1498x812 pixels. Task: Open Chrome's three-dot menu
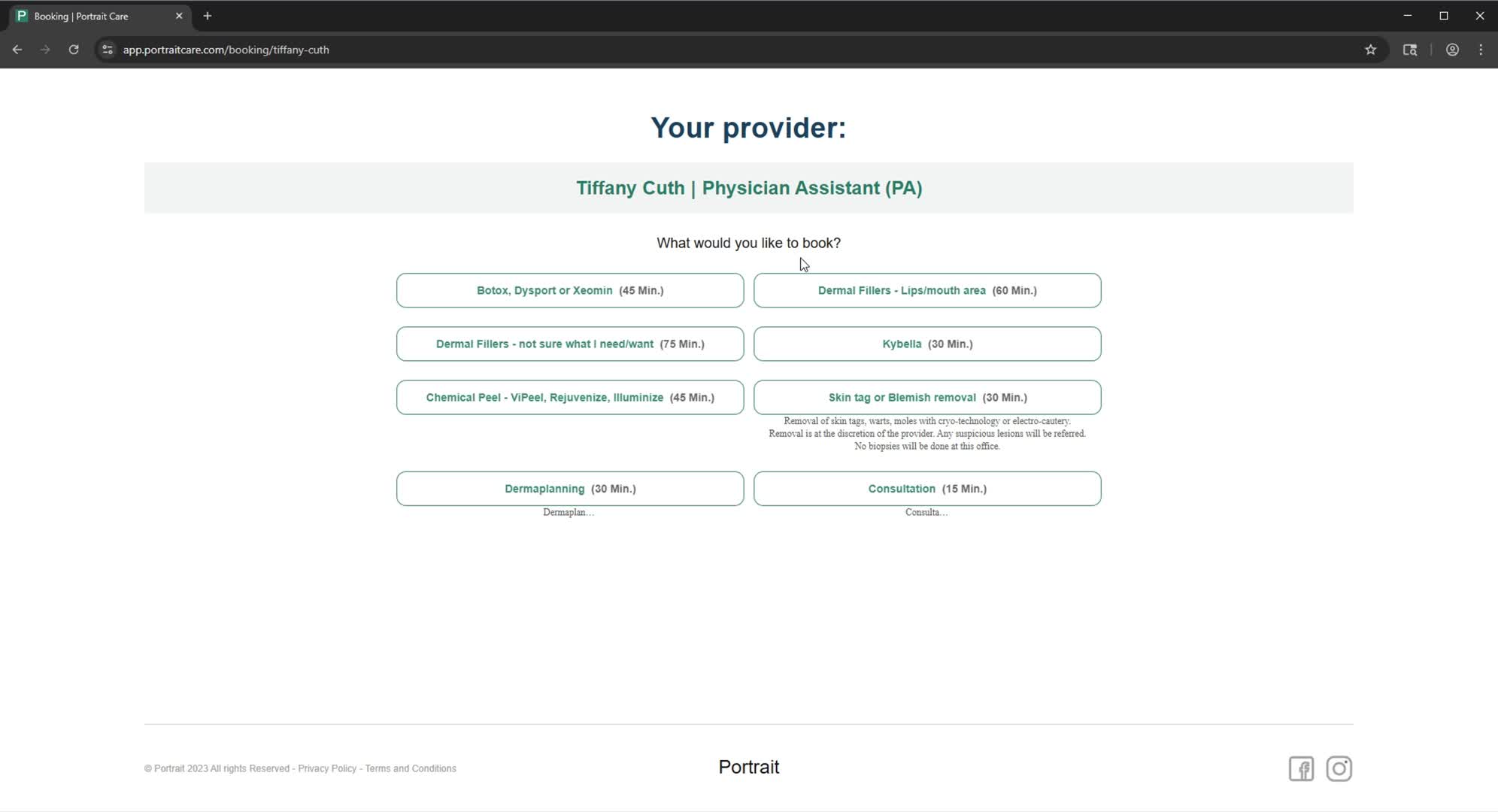tap(1481, 50)
